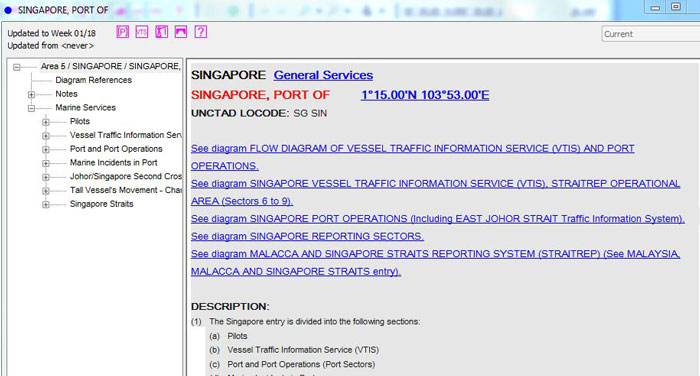Screen dimensions: 700x376
Task: Collapse the Marine Services node
Action: coord(31,109)
